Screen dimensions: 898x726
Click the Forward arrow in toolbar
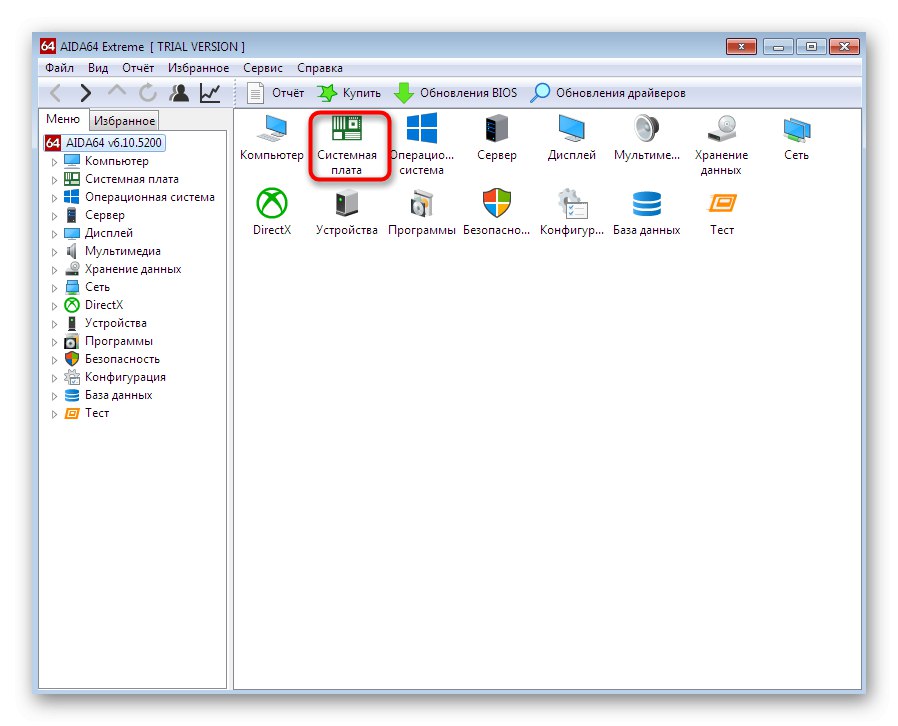[x=86, y=93]
